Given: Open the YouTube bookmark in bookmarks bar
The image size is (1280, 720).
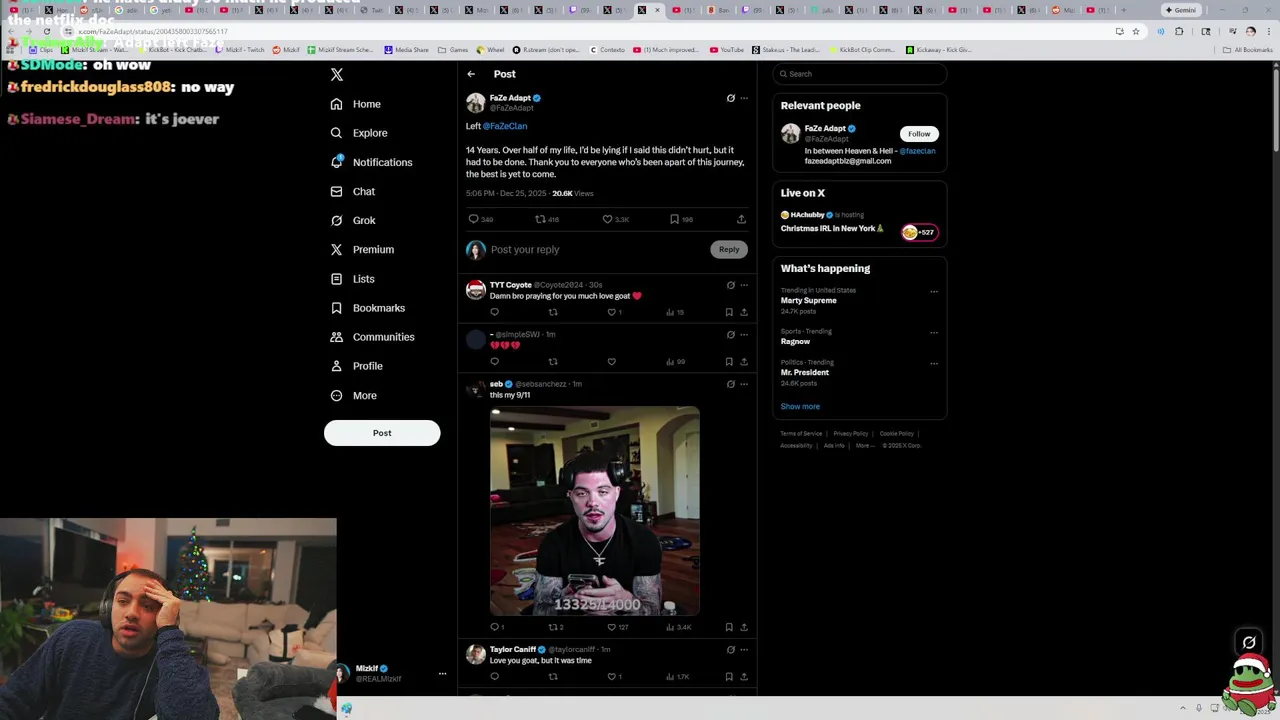Looking at the screenshot, I should 727,50.
